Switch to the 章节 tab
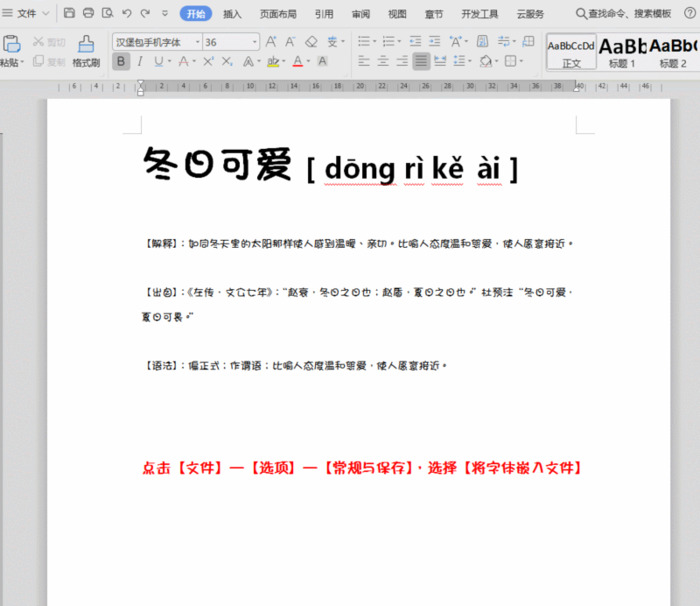 (433, 14)
